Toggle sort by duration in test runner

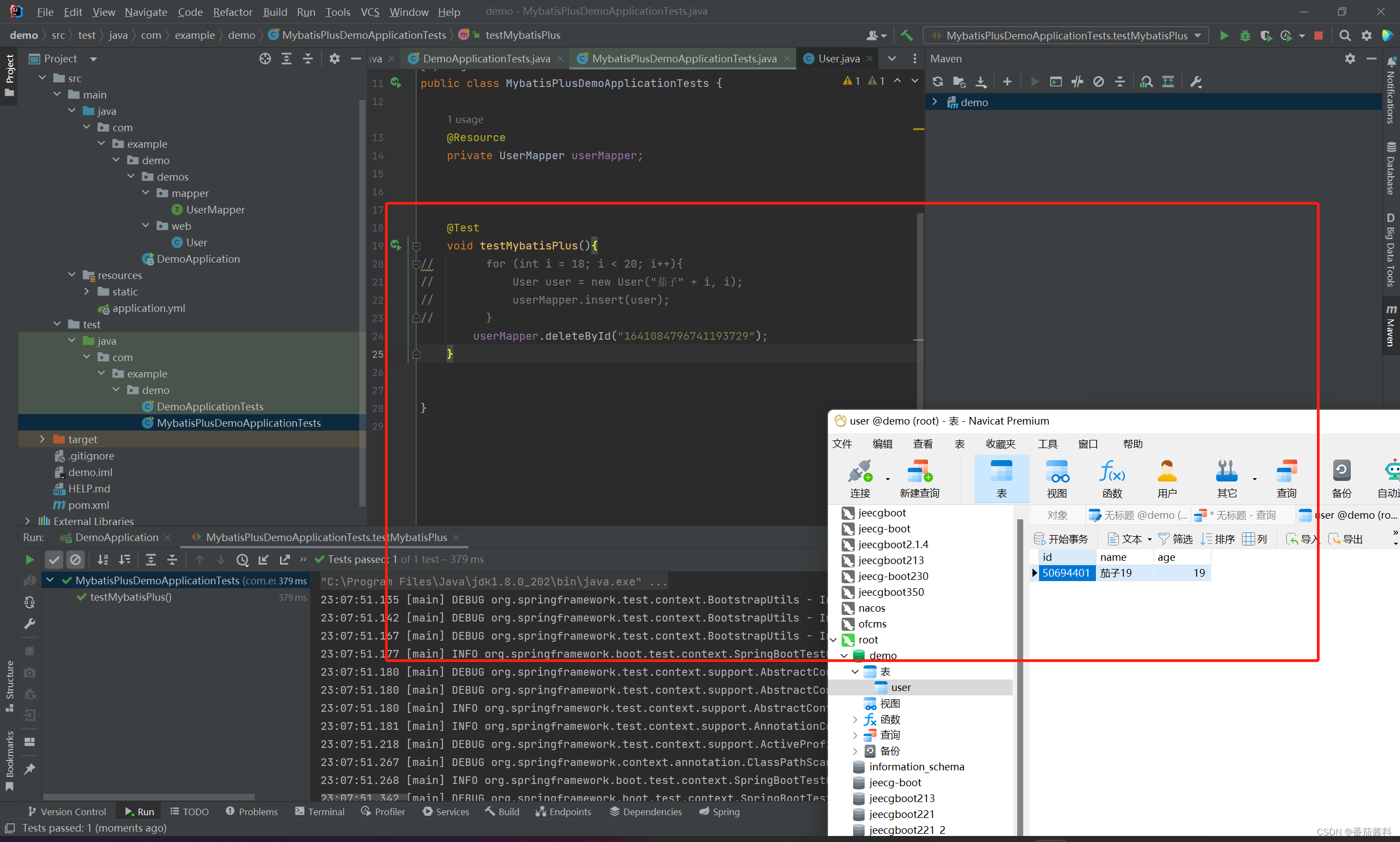124,560
